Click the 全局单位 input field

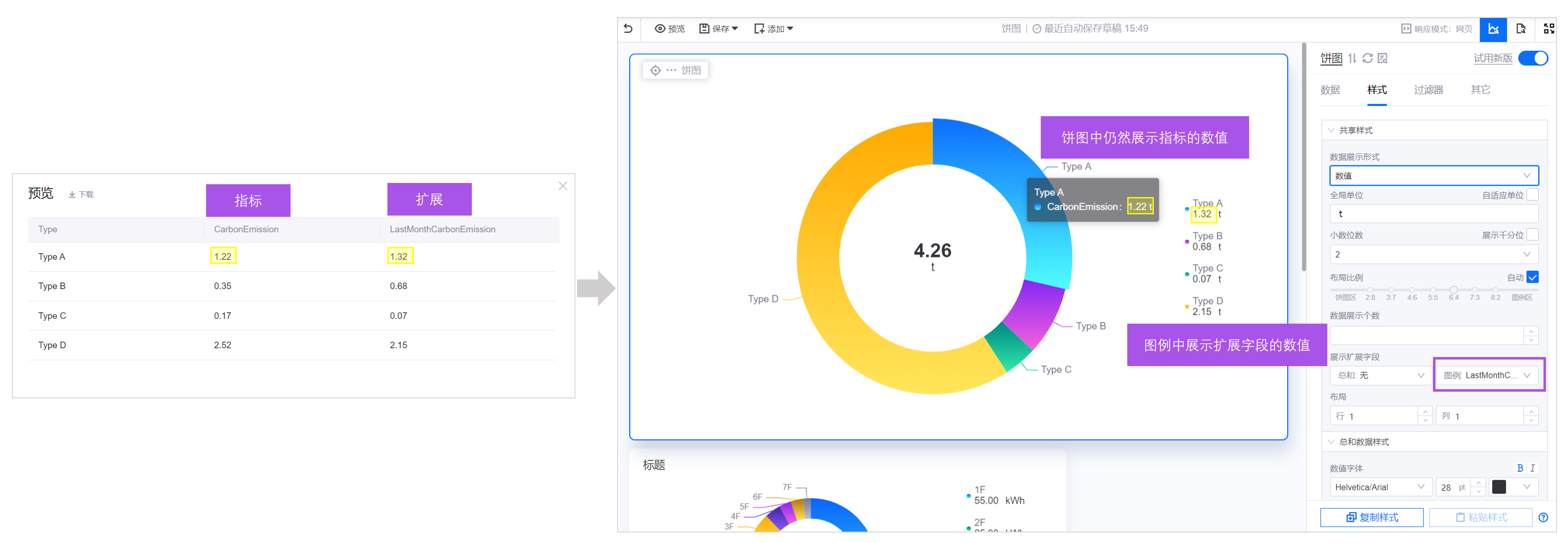click(1433, 214)
